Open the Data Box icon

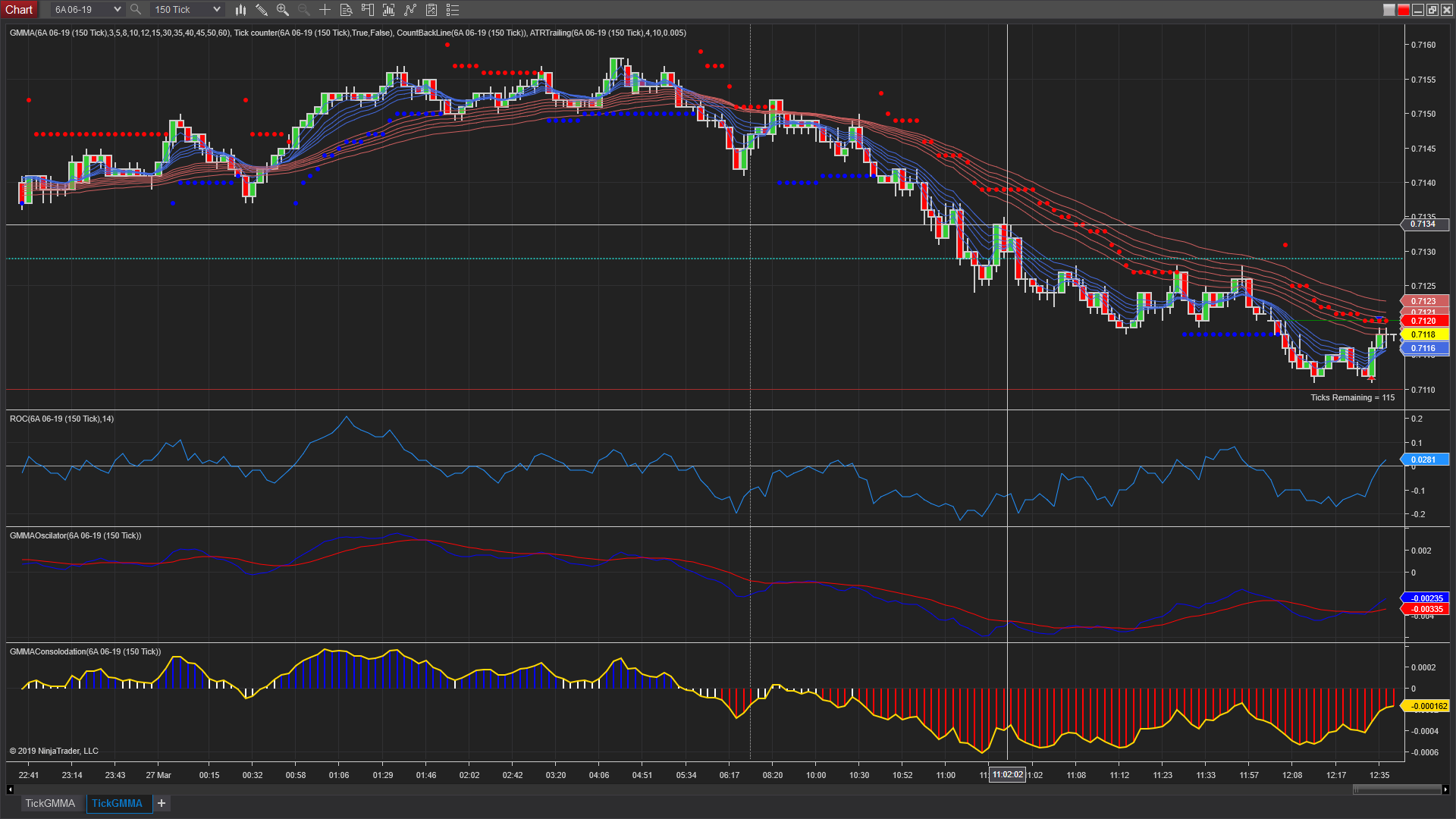346,10
